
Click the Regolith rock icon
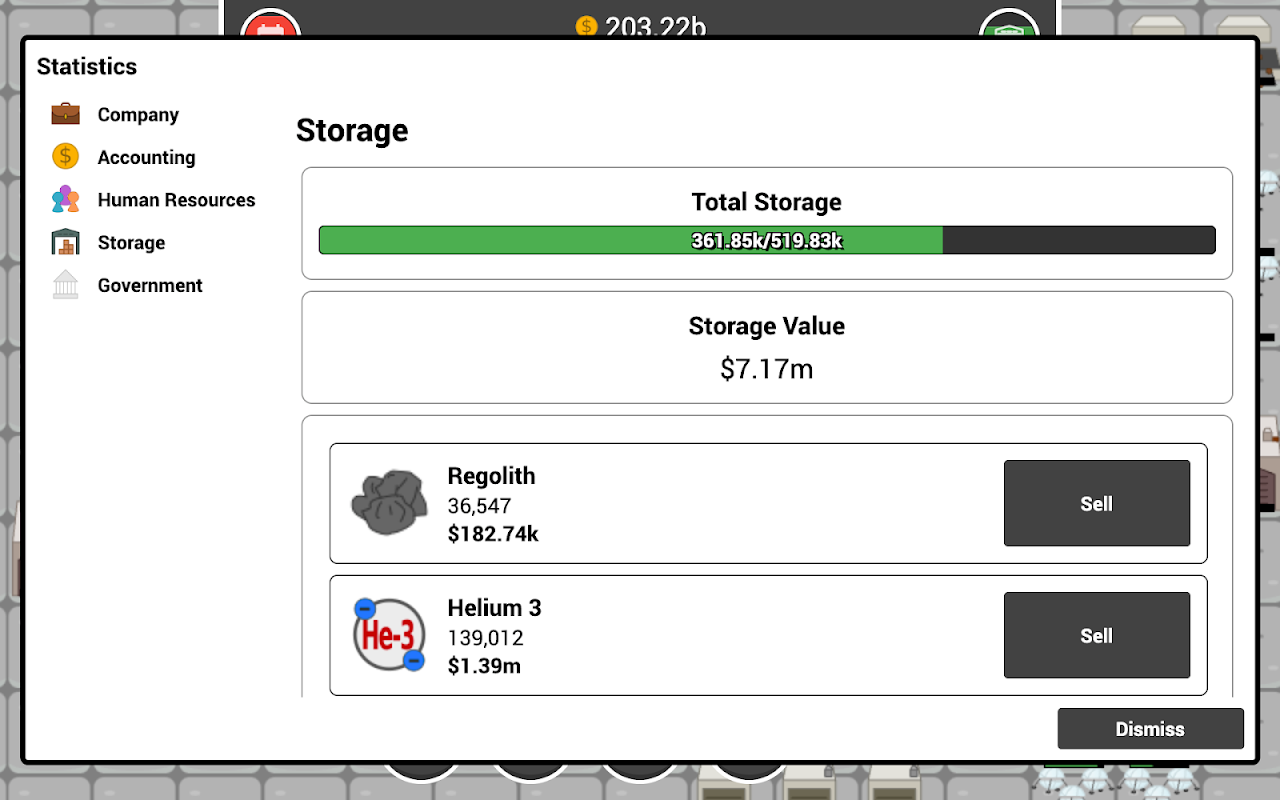pyautogui.click(x=389, y=502)
